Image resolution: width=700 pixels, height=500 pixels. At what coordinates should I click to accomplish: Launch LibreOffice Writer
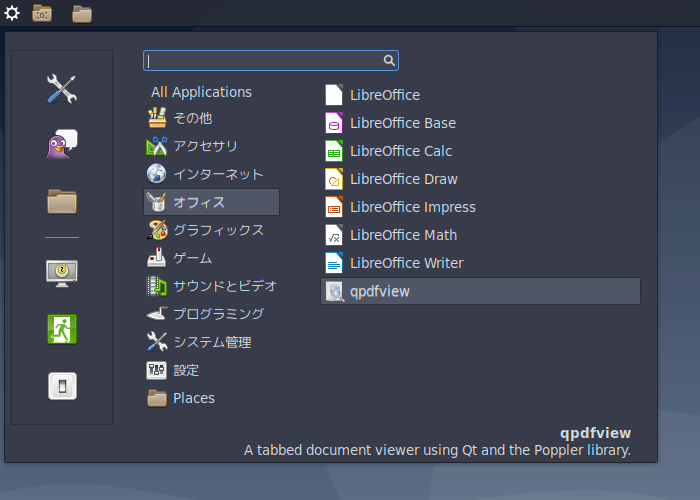(480, 263)
